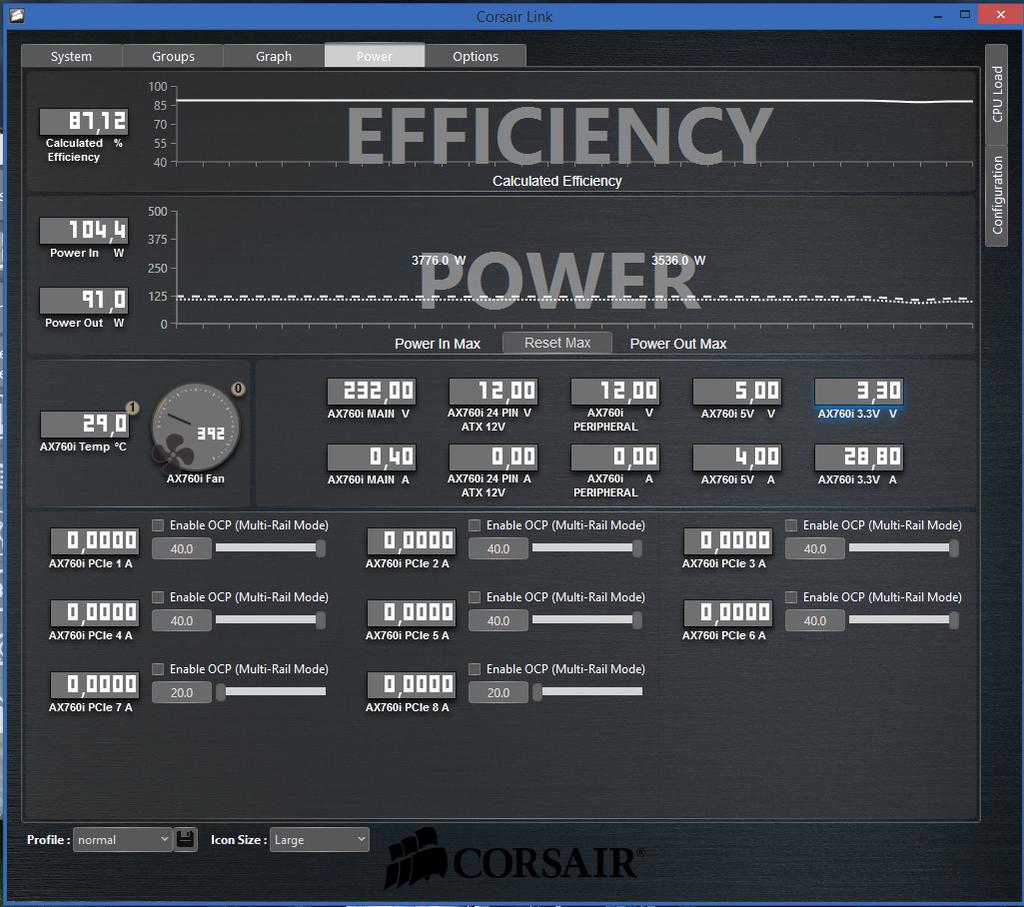This screenshot has height=907, width=1024.
Task: Open the Profile dropdown showing normal
Action: [x=123, y=840]
